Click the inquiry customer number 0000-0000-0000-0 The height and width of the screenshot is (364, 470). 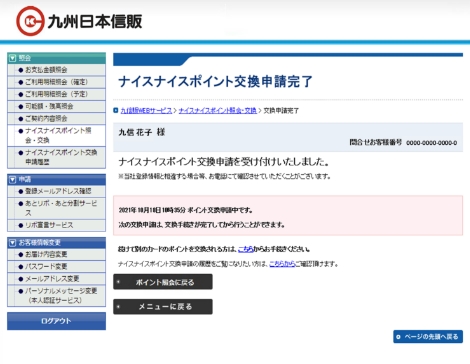point(432,143)
